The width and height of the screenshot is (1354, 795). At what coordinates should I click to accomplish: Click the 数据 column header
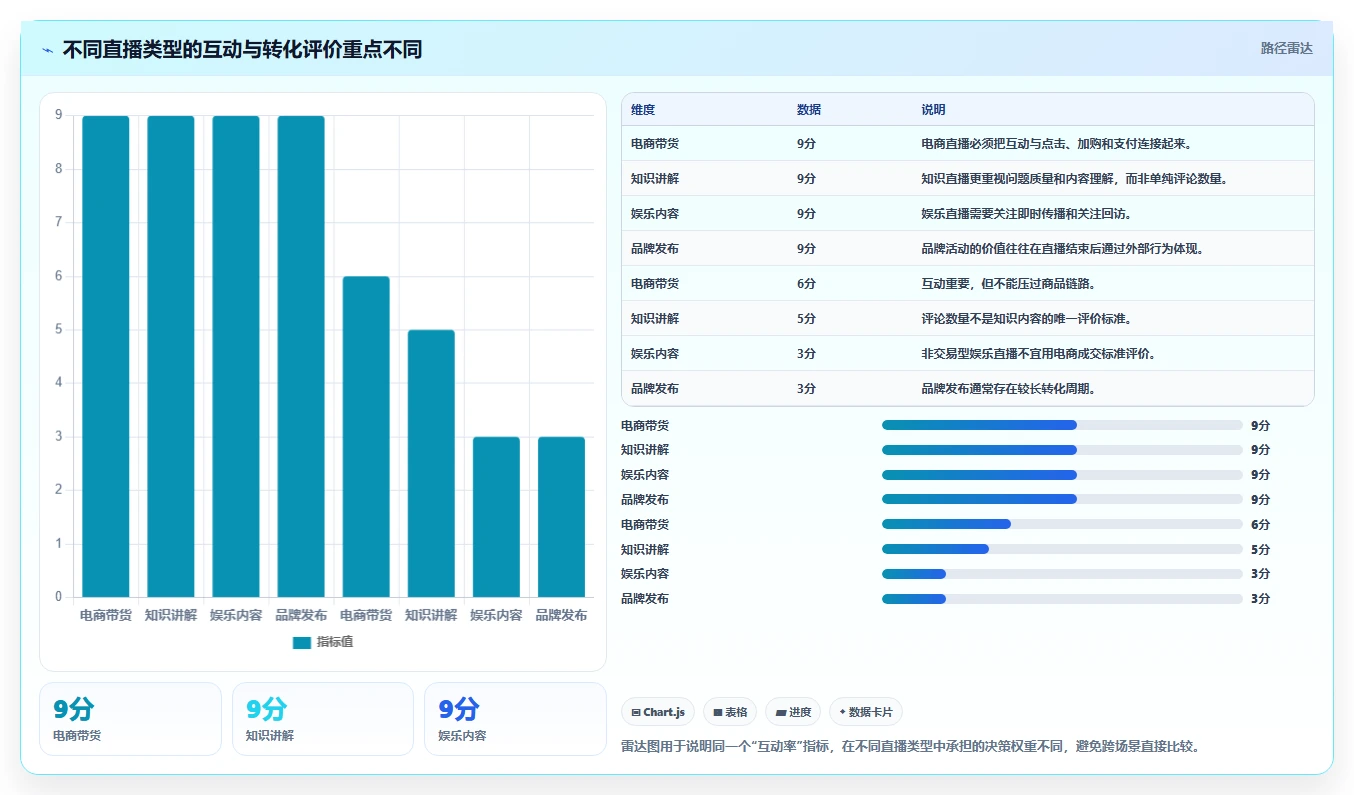(x=809, y=110)
